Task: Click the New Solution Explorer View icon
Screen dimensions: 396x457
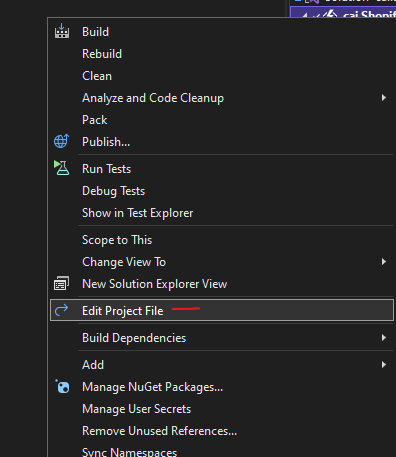Action: (61, 283)
